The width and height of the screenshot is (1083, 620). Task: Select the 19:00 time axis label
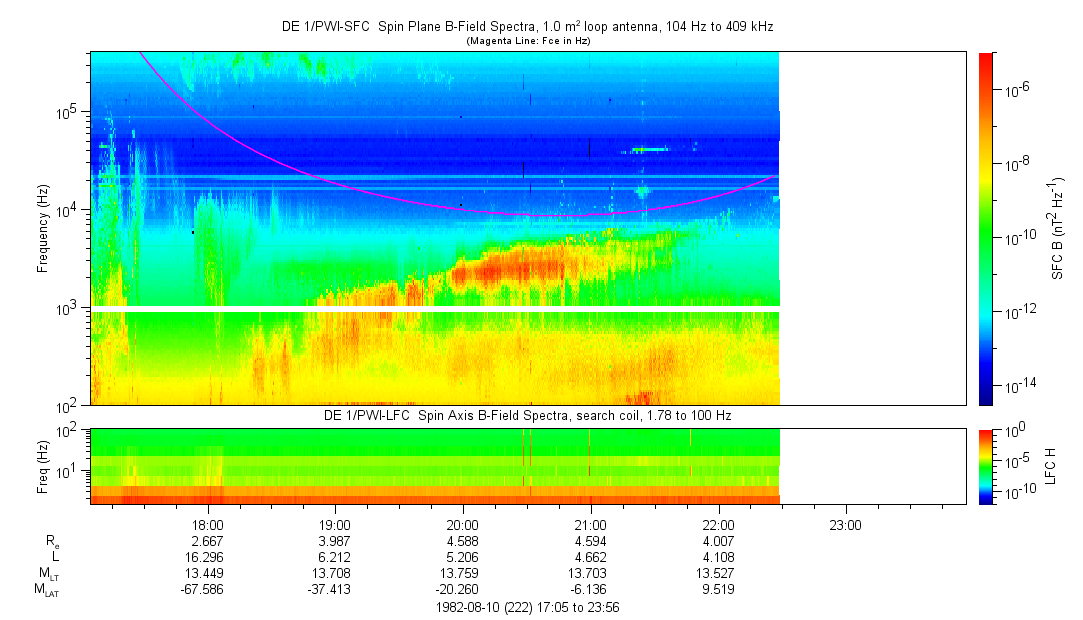[x=334, y=524]
